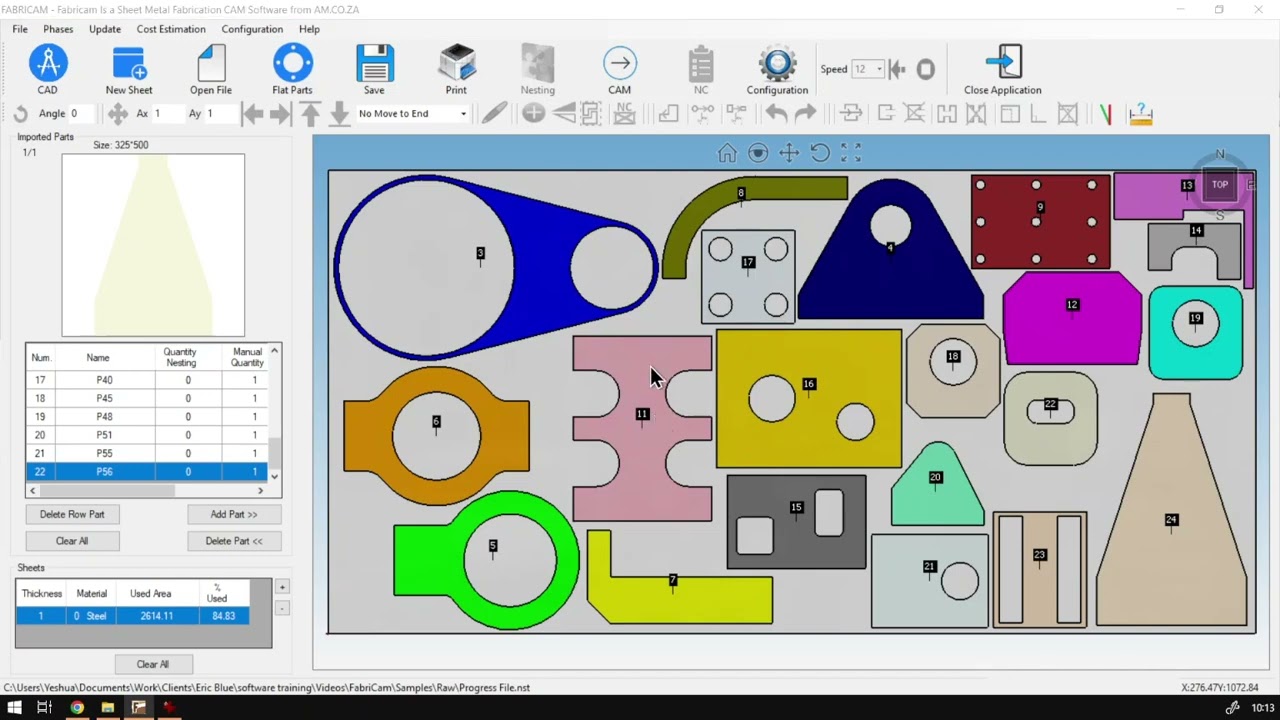Click the Add Part >> button
The width and height of the screenshot is (1280, 720).
(x=234, y=514)
